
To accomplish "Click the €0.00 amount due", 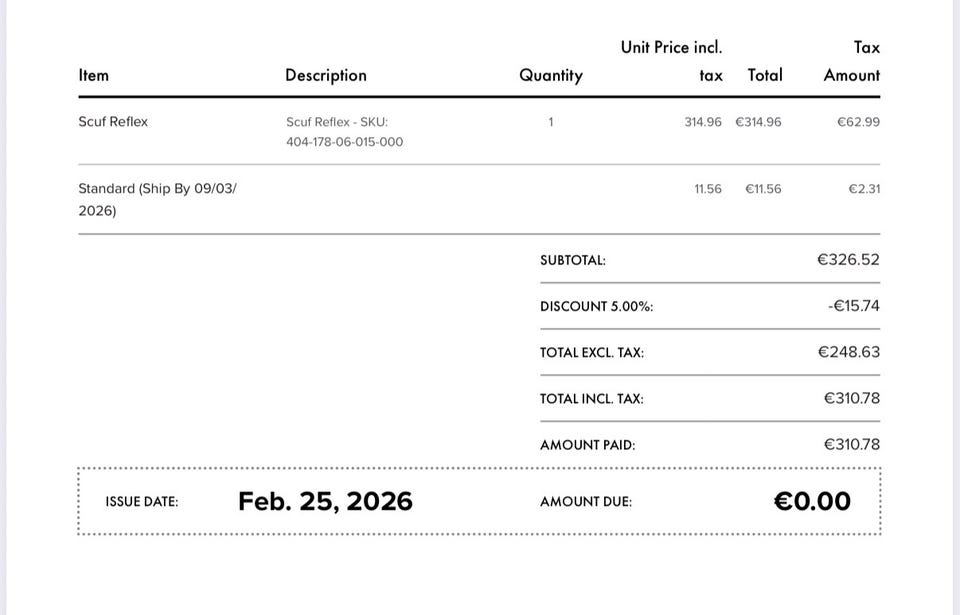I will (x=812, y=501).
